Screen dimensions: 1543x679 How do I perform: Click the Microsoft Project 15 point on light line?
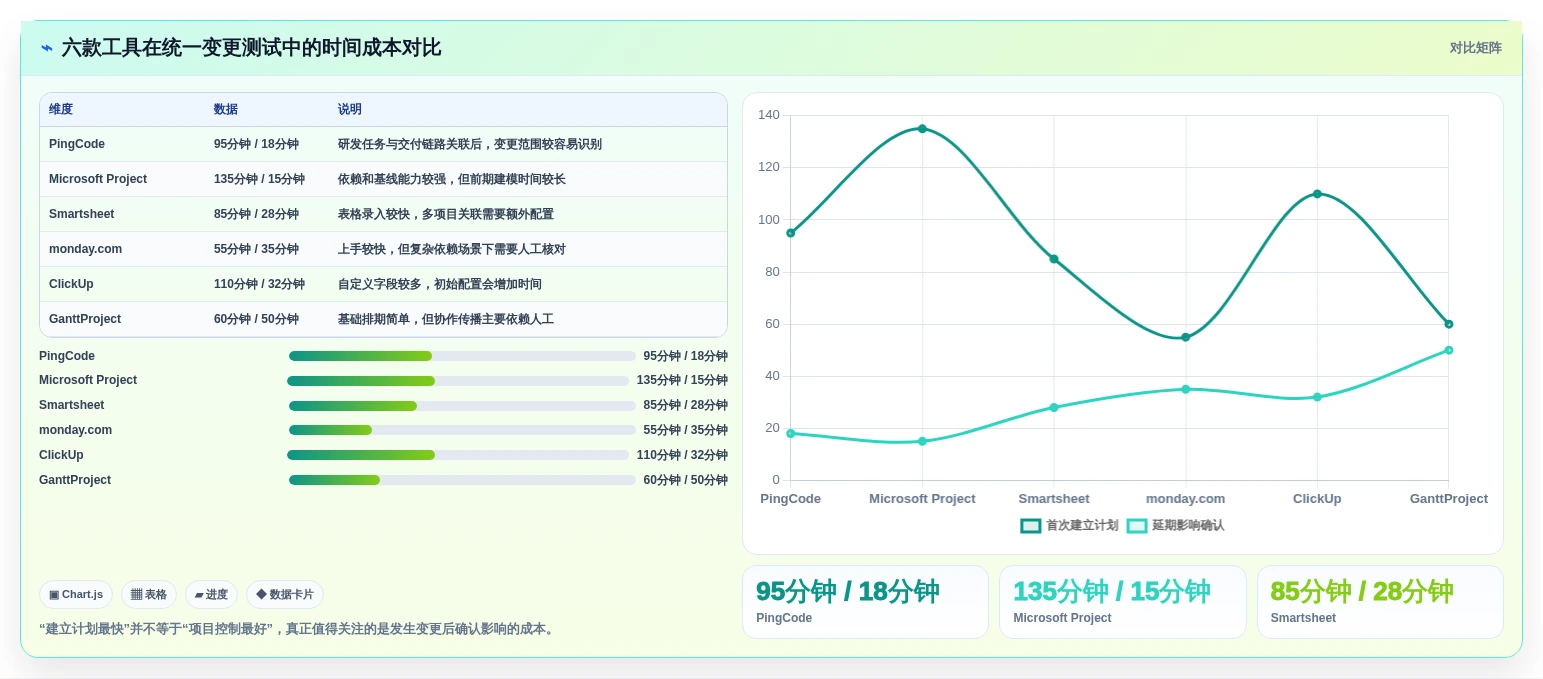(922, 441)
